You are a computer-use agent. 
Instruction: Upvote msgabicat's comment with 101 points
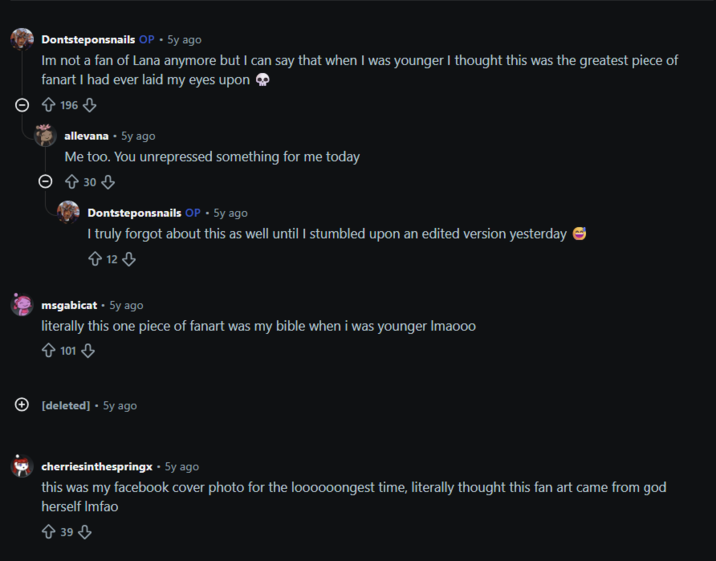point(48,351)
